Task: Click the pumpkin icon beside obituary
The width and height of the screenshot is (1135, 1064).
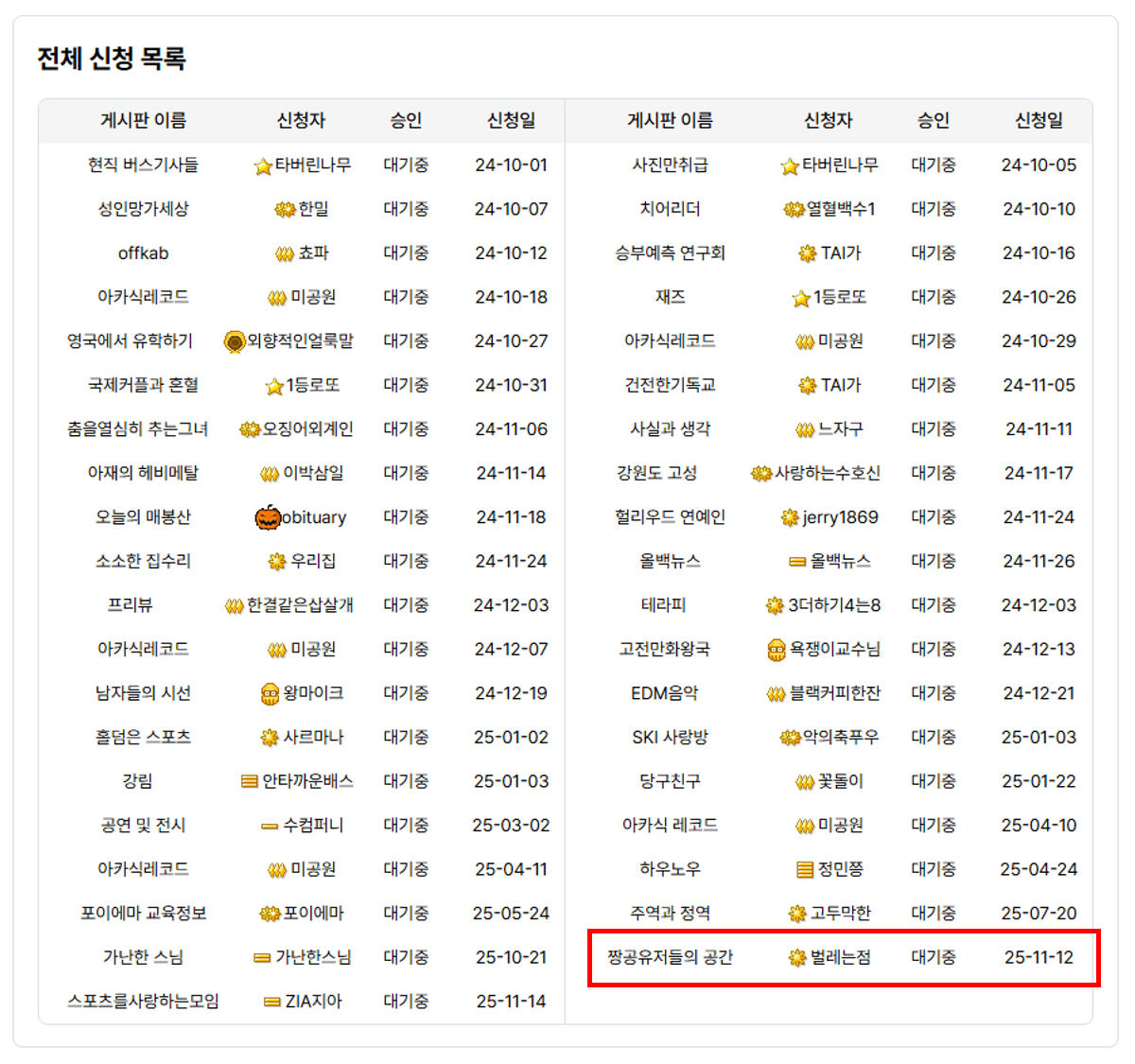Action: [x=268, y=517]
